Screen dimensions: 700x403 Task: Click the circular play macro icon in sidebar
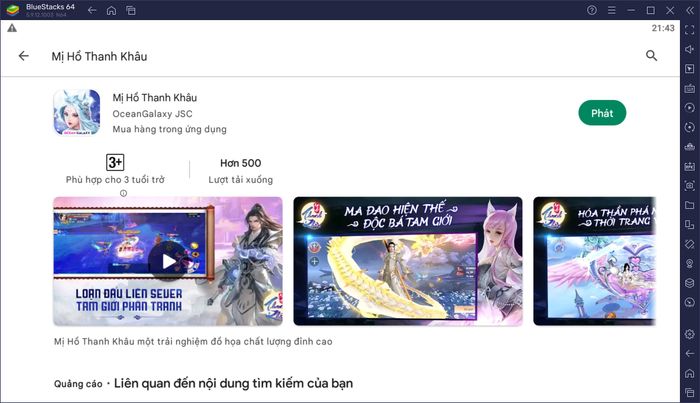point(690,108)
